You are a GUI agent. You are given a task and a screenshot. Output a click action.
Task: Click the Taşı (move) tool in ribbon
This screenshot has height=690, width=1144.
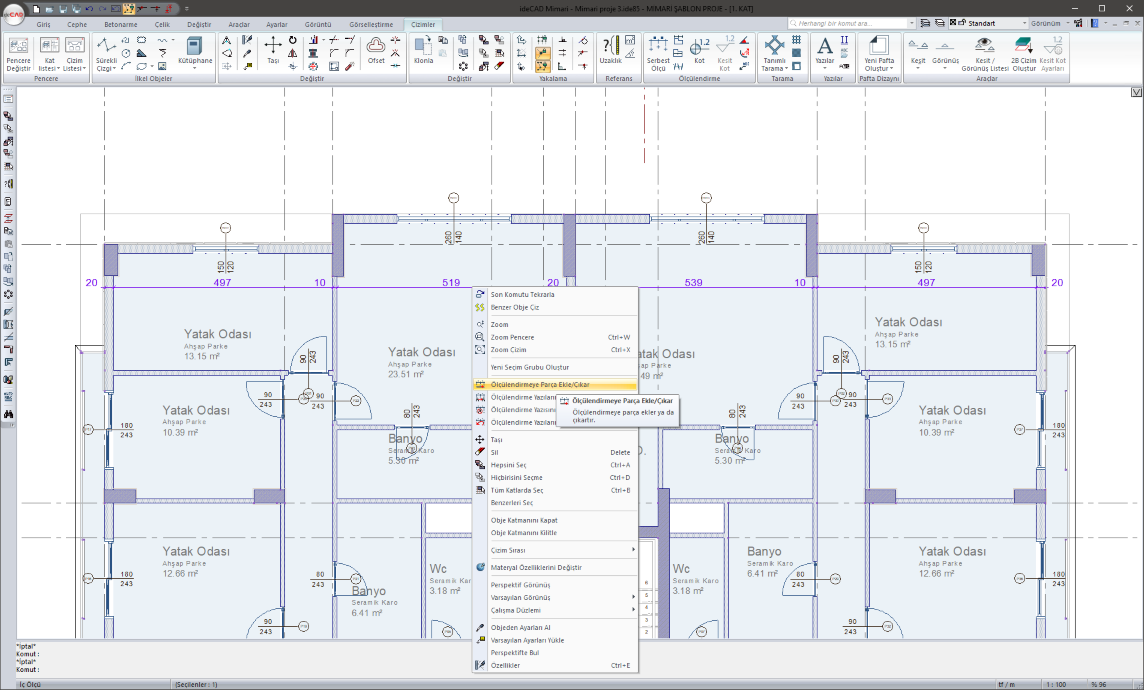pyautogui.click(x=272, y=50)
